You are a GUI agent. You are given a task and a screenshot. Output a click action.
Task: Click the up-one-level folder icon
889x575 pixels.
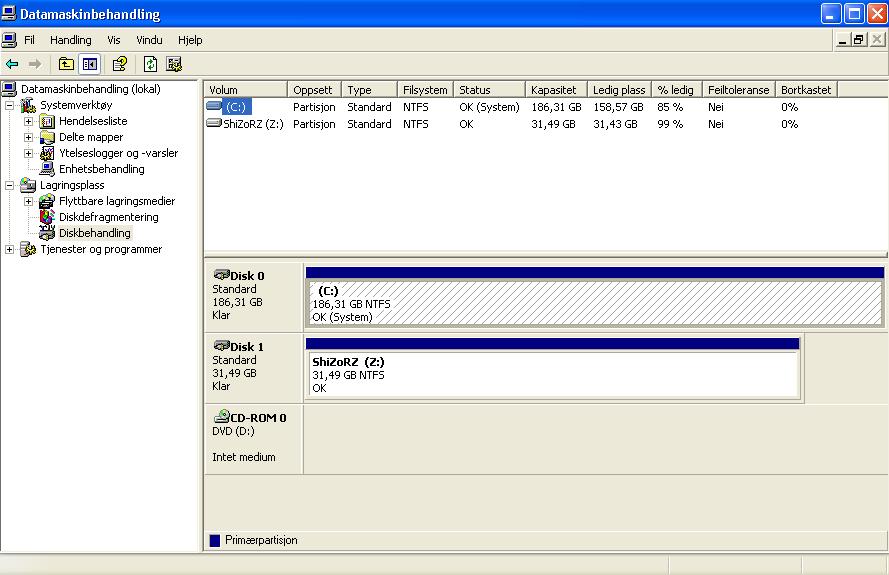pyautogui.click(x=66, y=64)
